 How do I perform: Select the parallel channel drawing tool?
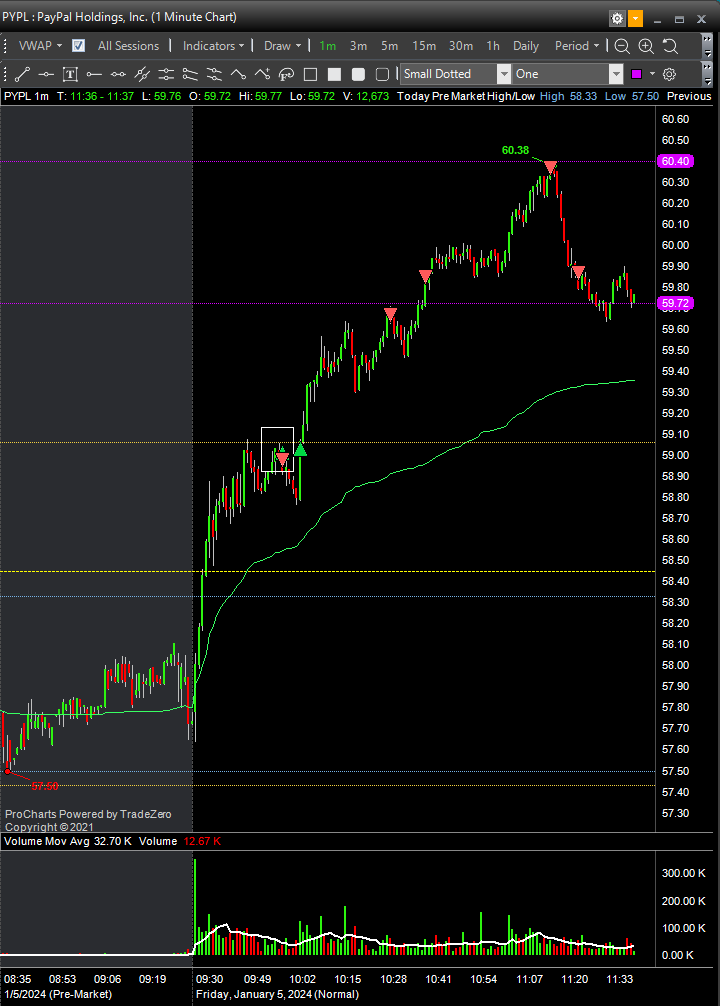pos(142,74)
